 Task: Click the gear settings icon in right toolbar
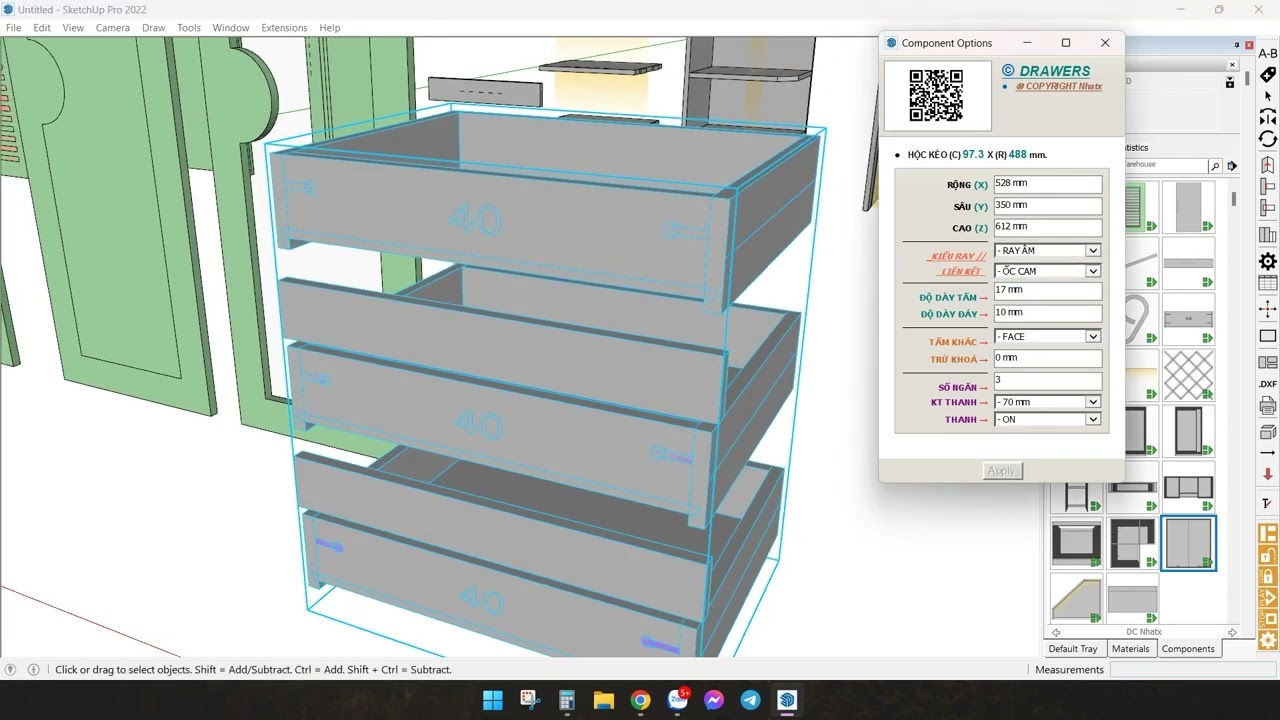(1267, 261)
